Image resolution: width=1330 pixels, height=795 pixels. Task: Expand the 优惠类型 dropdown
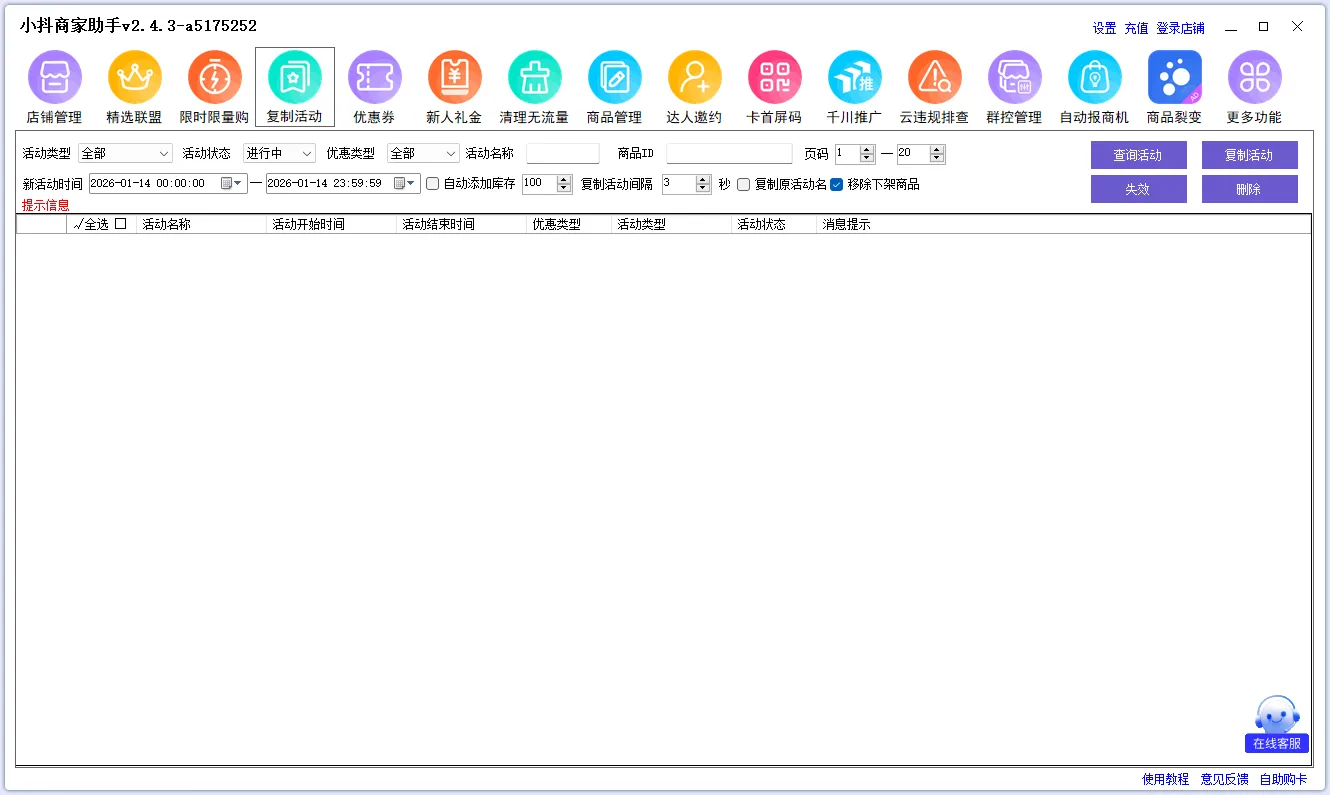pyautogui.click(x=422, y=154)
